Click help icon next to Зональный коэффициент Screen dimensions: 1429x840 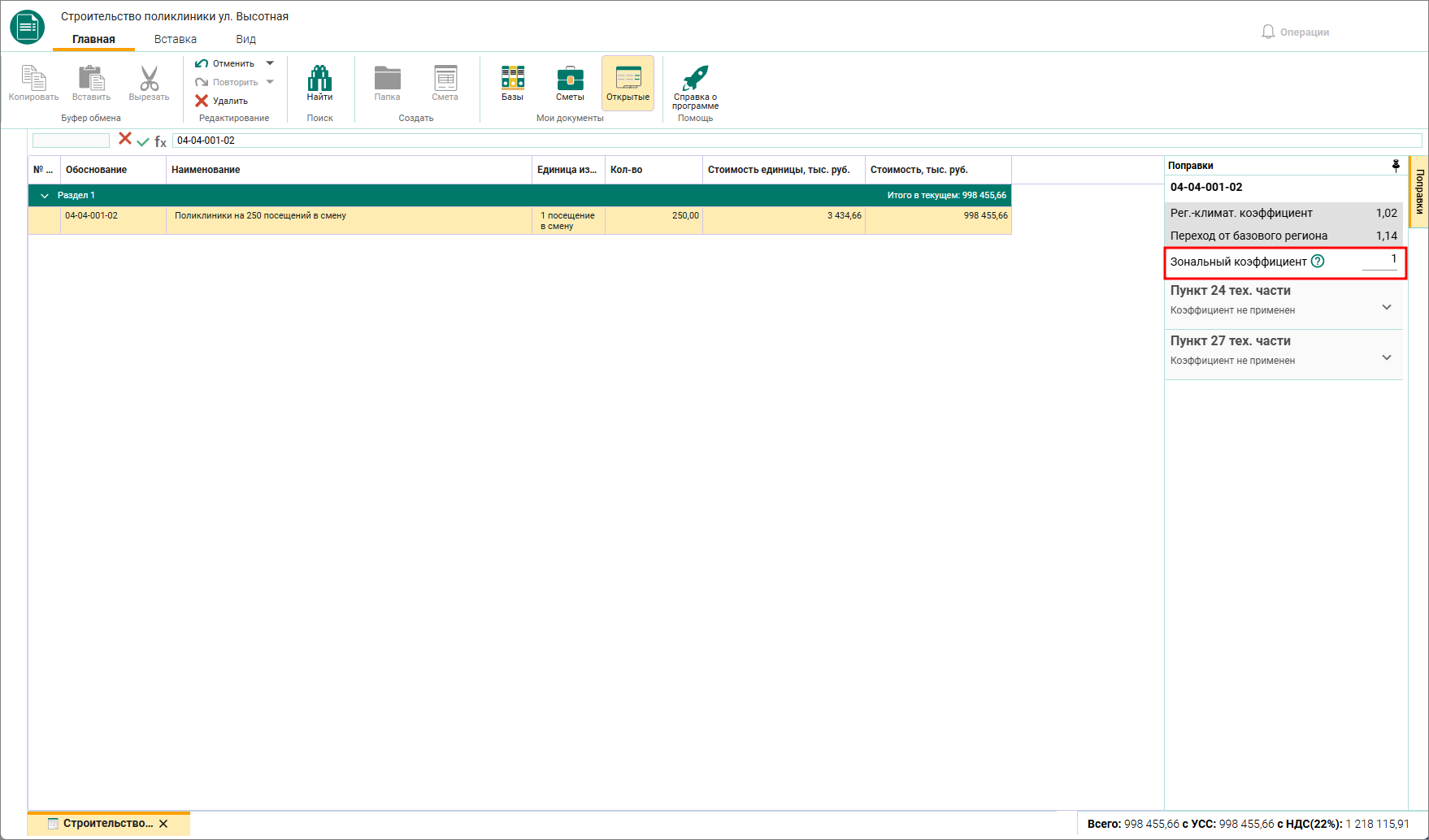pyautogui.click(x=1318, y=262)
